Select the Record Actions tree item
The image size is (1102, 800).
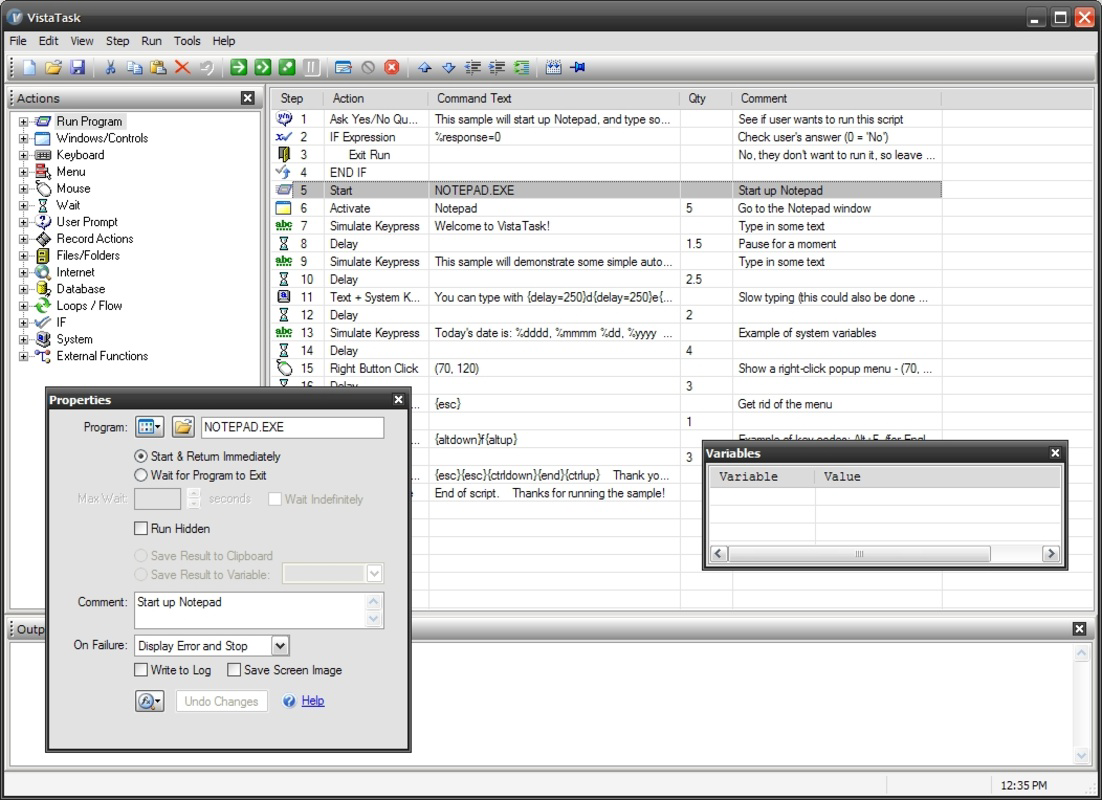click(x=95, y=239)
